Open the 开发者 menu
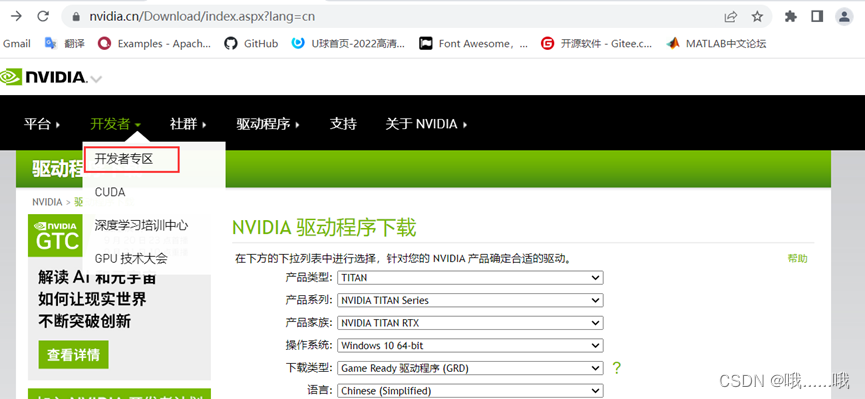The width and height of the screenshot is (865, 399). click(x=115, y=124)
